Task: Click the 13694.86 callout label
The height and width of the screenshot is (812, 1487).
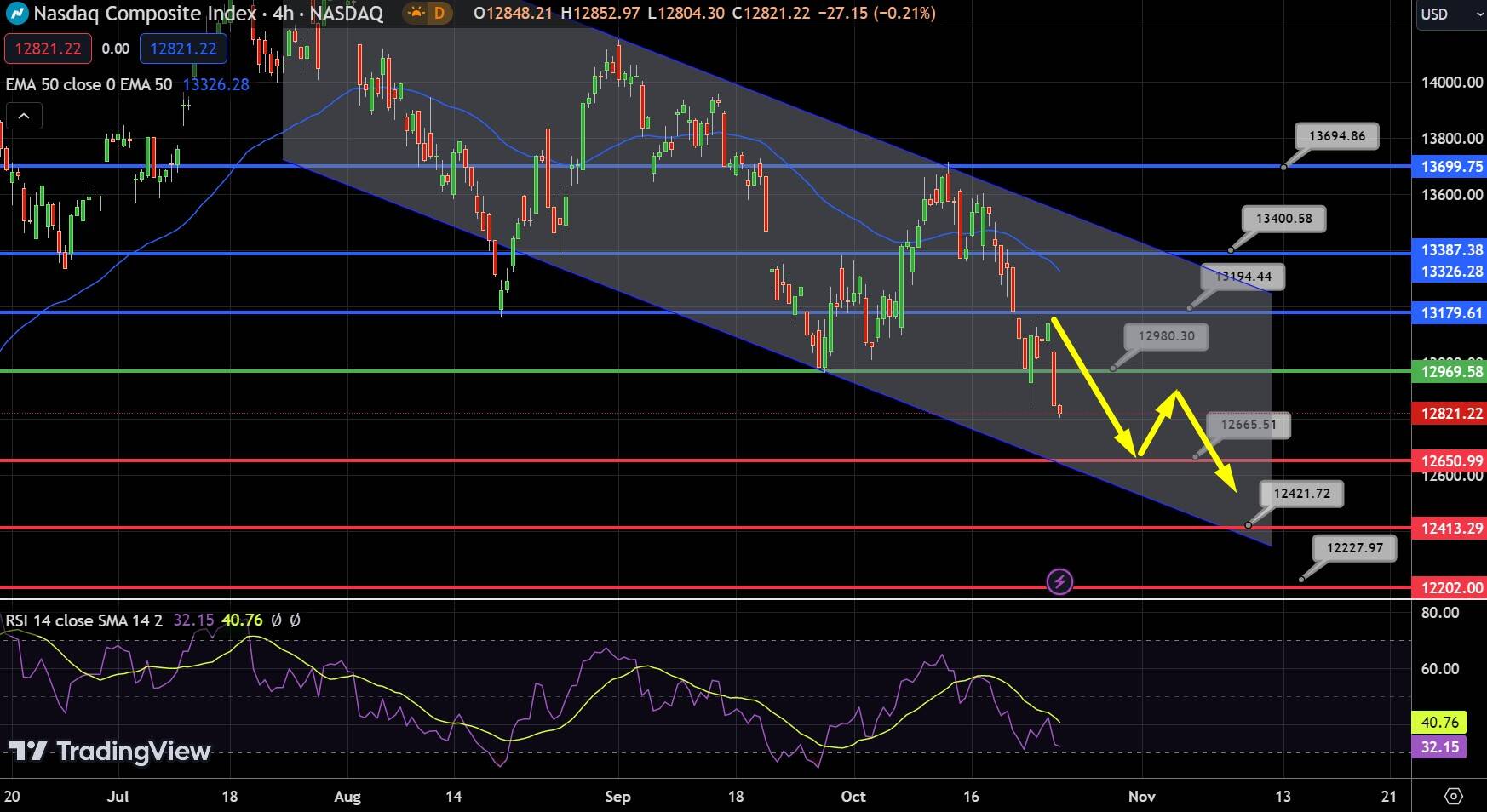Action: [1337, 136]
